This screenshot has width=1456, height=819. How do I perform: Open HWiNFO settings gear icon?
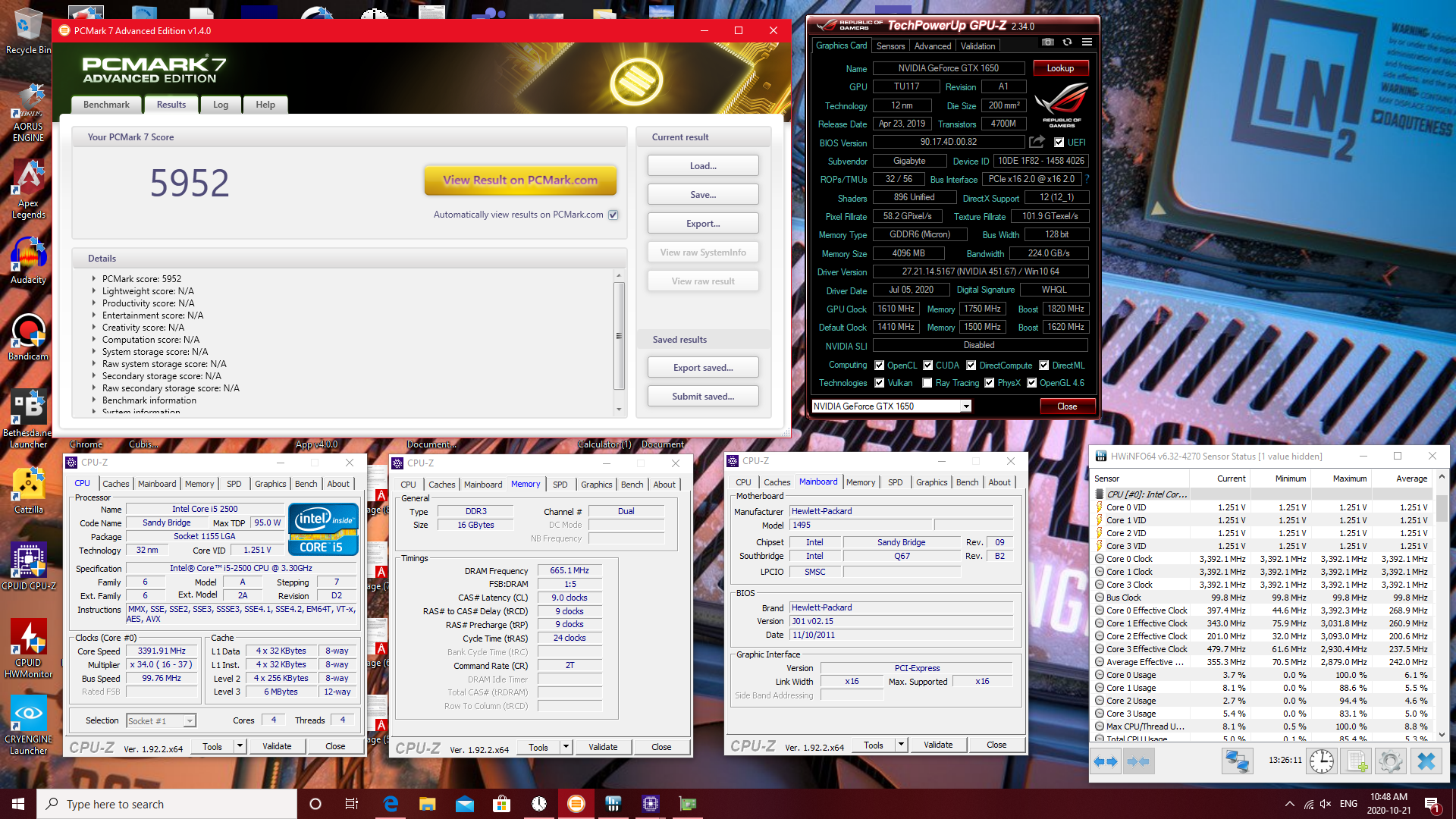coord(1391,761)
